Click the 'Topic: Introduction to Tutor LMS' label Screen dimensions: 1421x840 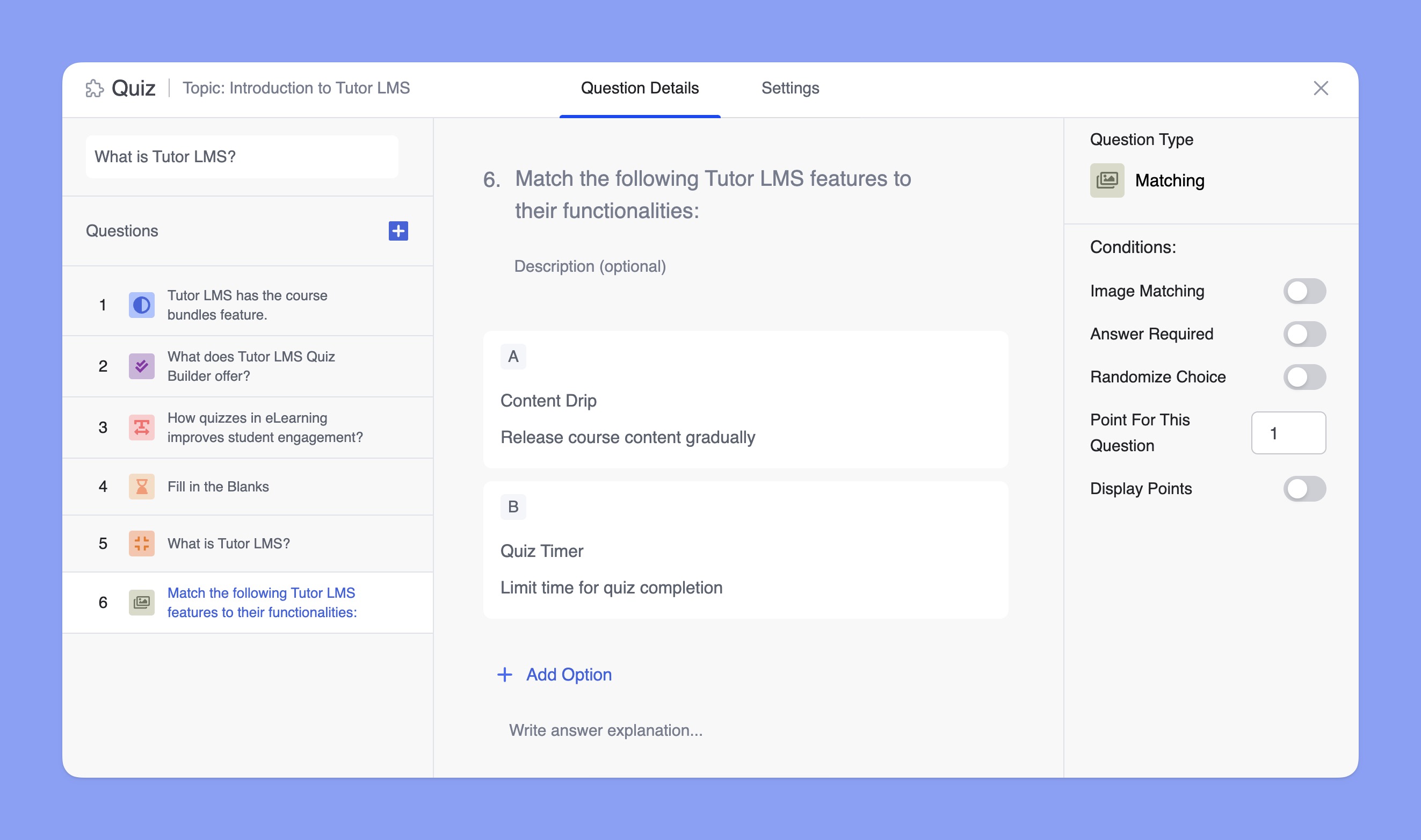(296, 88)
